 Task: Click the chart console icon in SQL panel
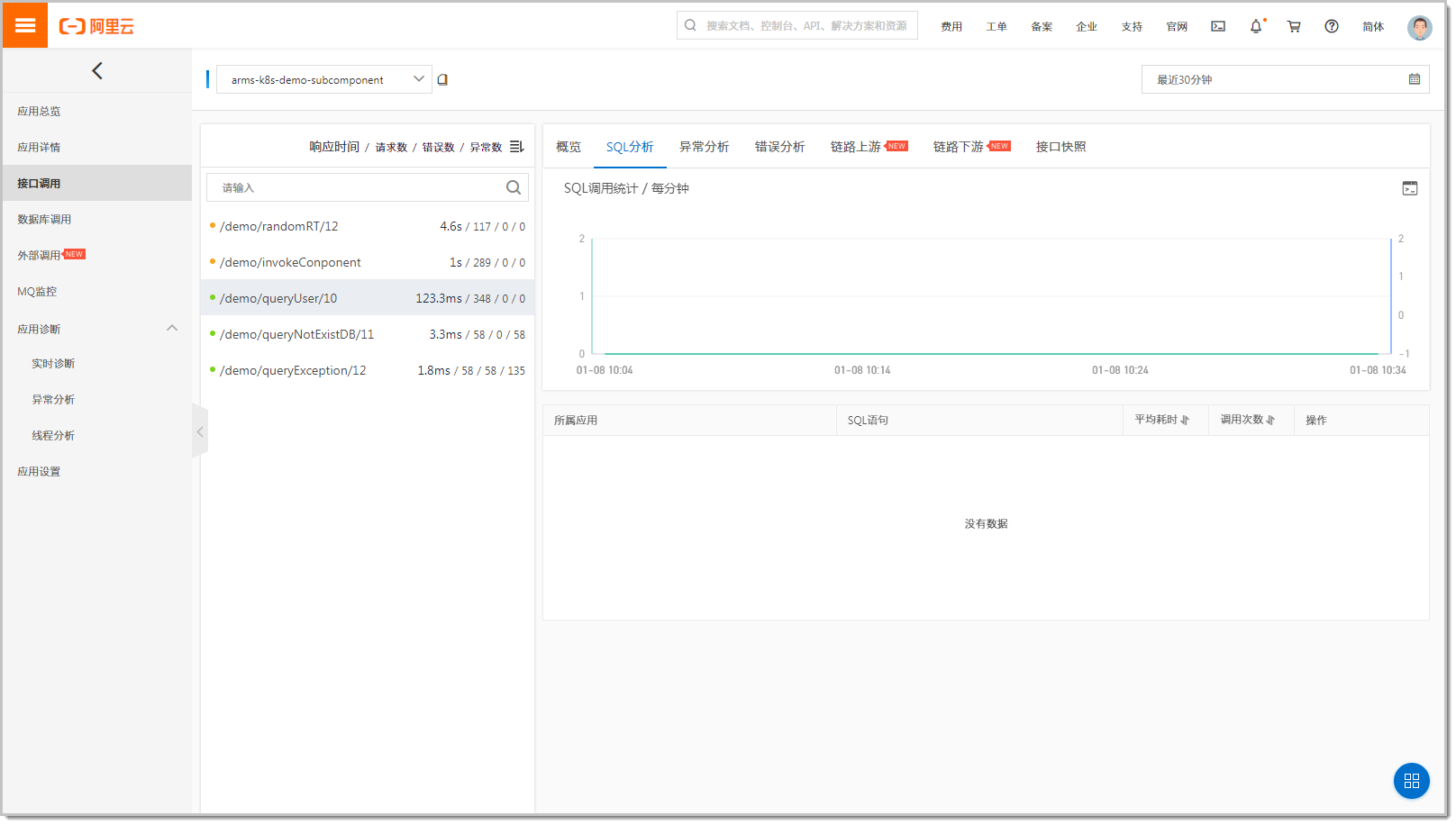click(1410, 188)
